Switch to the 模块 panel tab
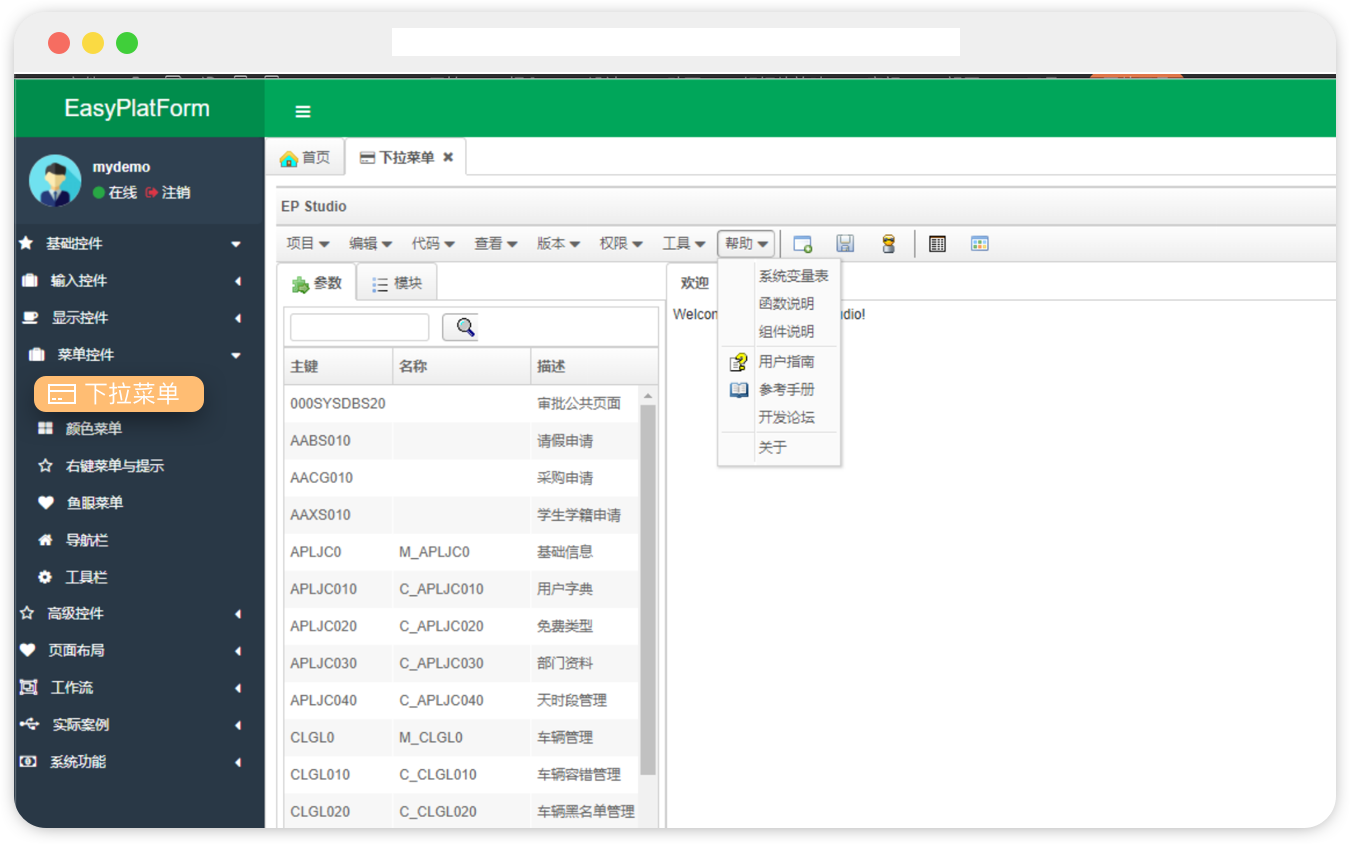This screenshot has height=844, width=1350. coord(397,284)
